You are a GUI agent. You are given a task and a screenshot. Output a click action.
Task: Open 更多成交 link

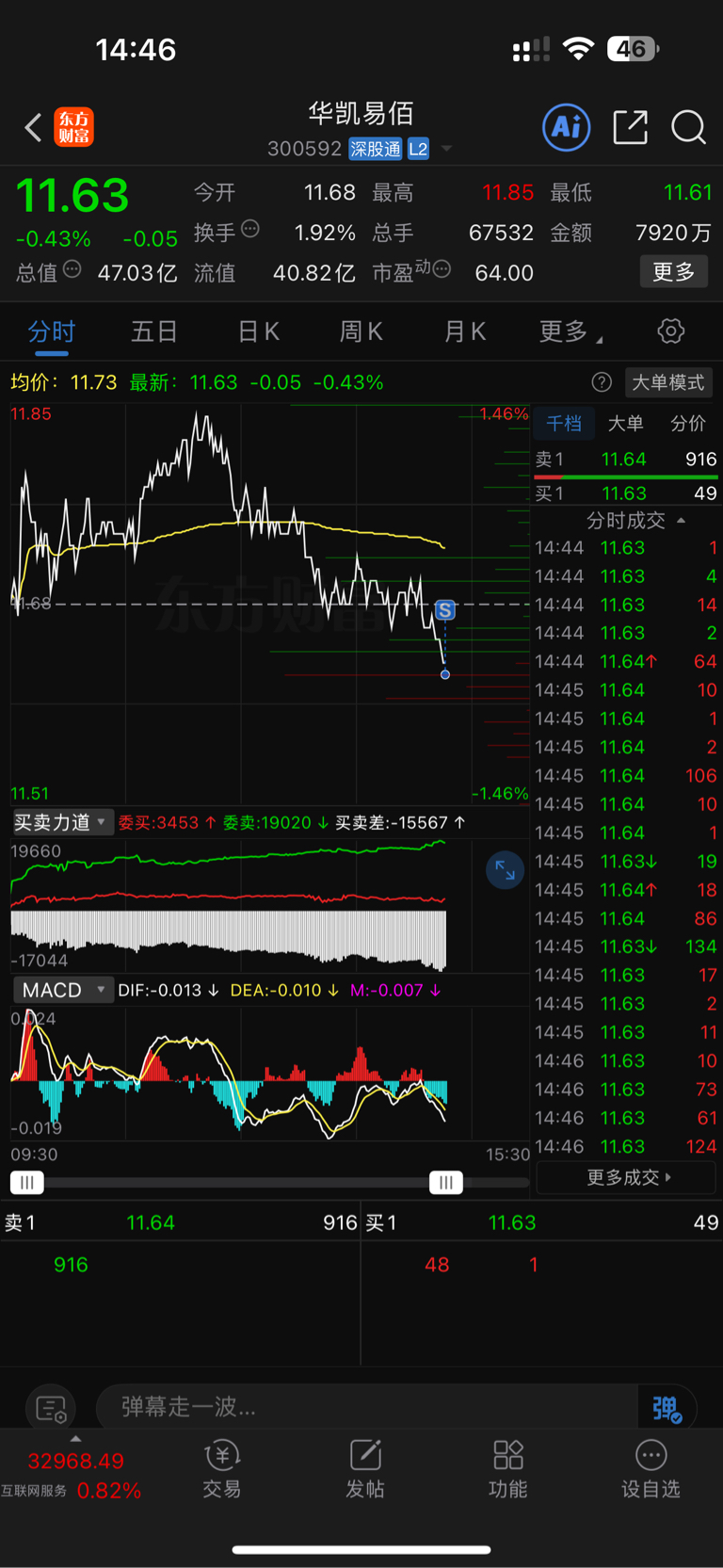tap(627, 1177)
